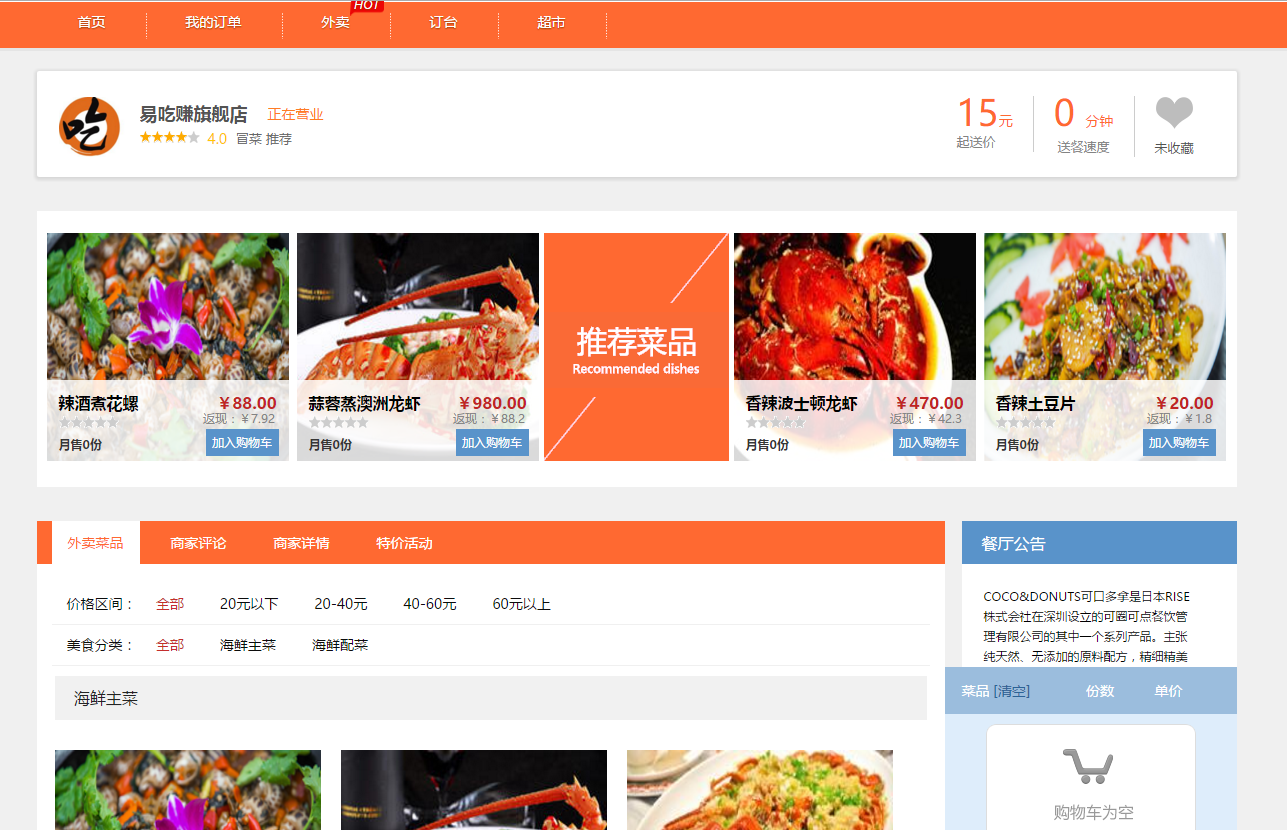Click the 返现：￥88.2 cashback text
1287x830 pixels.
click(489, 419)
